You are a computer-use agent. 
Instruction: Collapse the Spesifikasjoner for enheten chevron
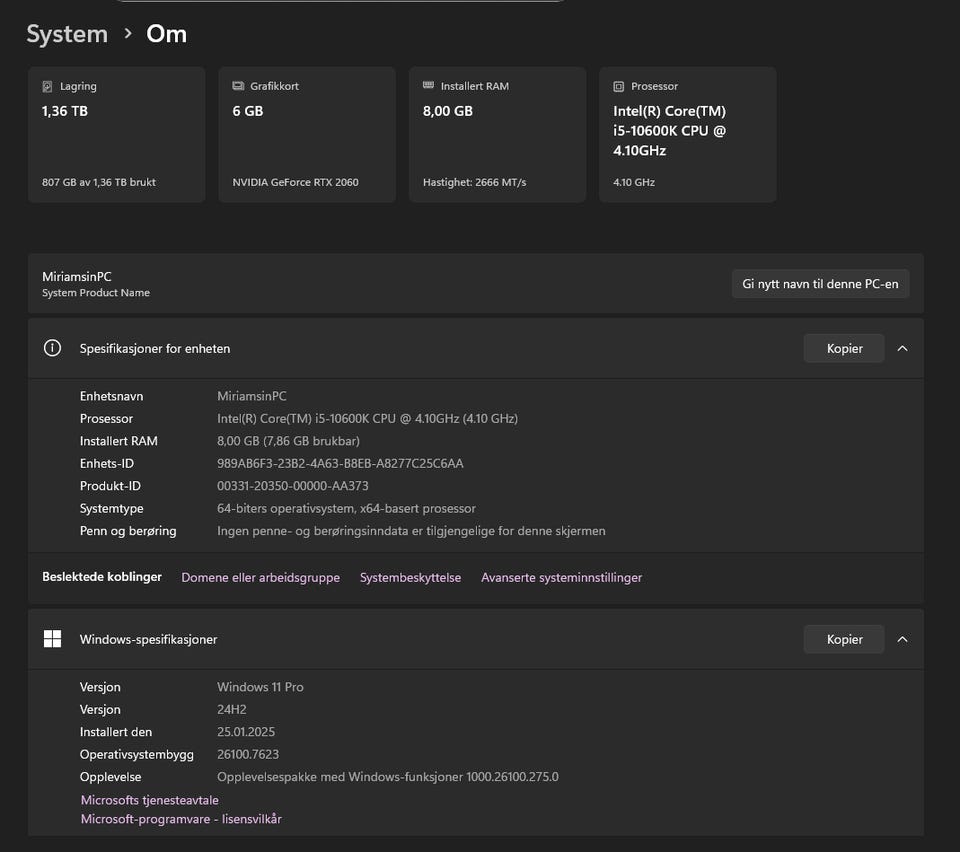click(x=902, y=348)
